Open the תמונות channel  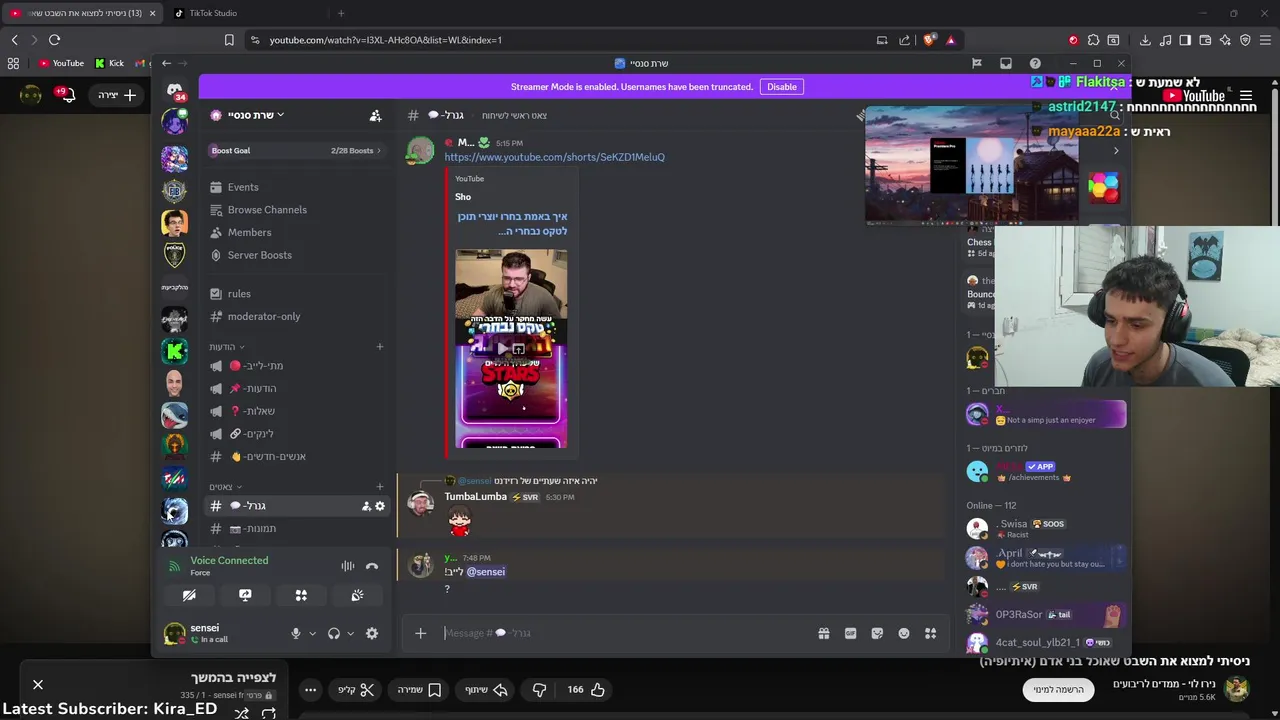point(296,529)
